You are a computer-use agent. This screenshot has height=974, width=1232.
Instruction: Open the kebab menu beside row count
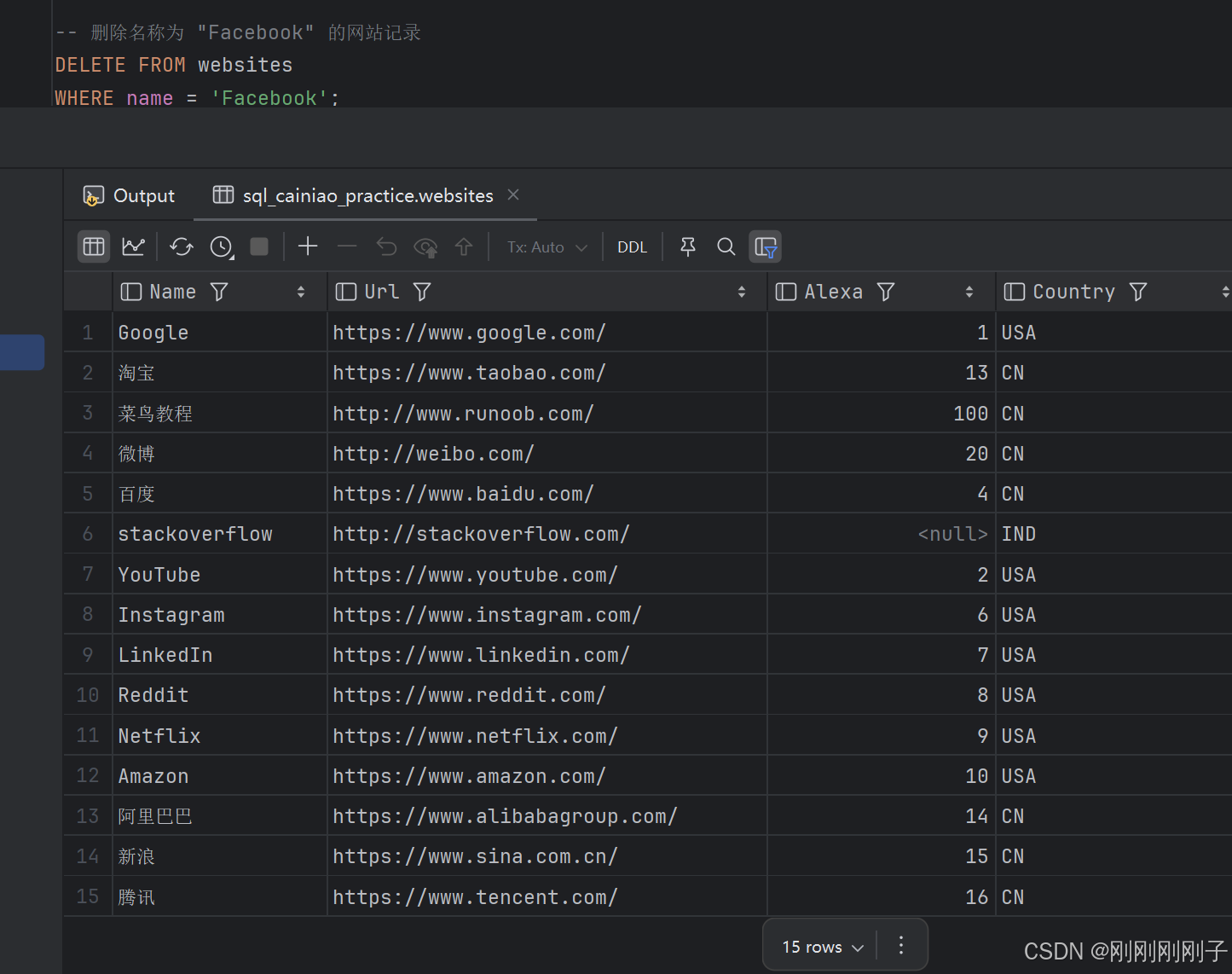[x=901, y=945]
